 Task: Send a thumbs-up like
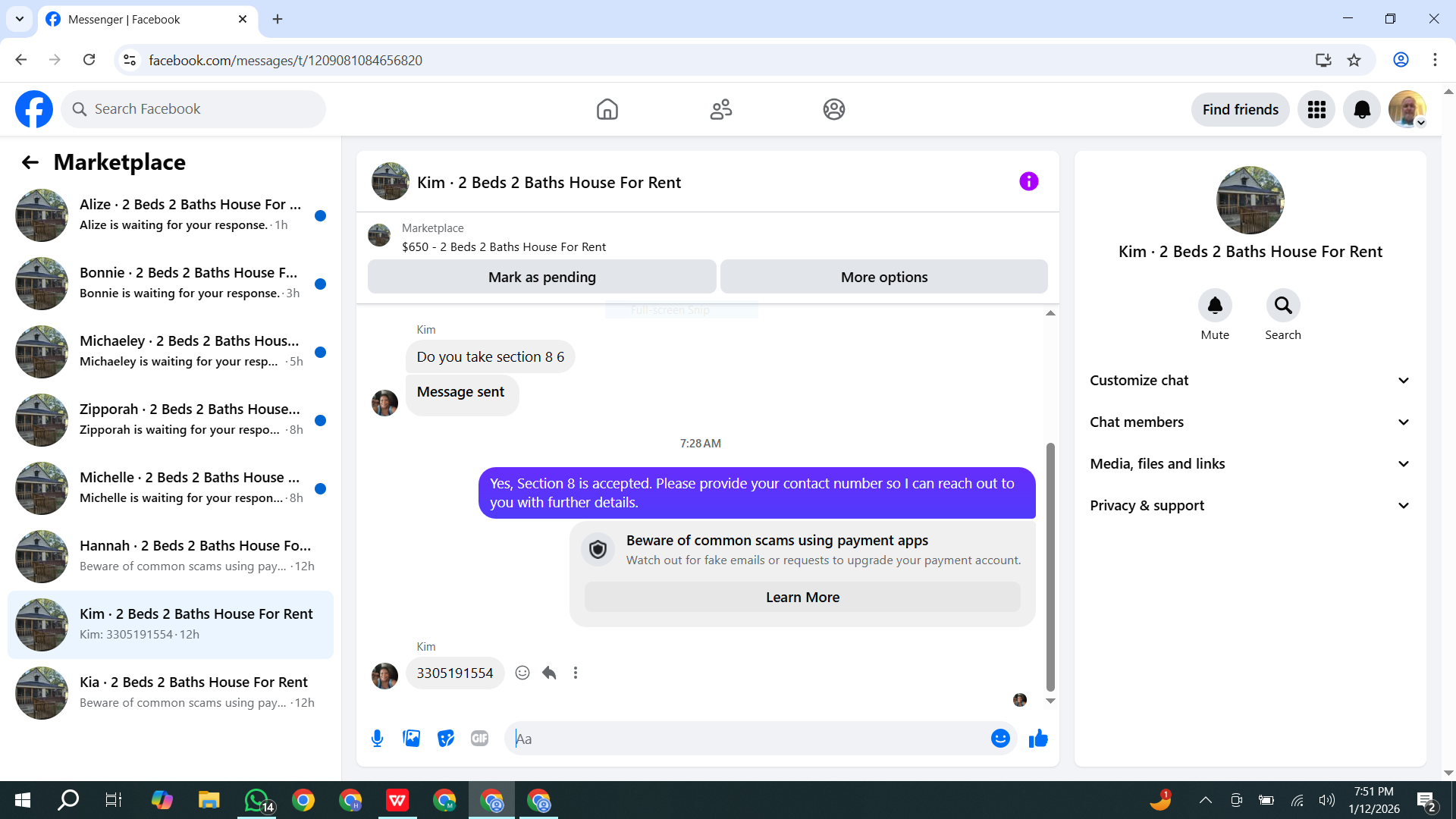point(1038,739)
